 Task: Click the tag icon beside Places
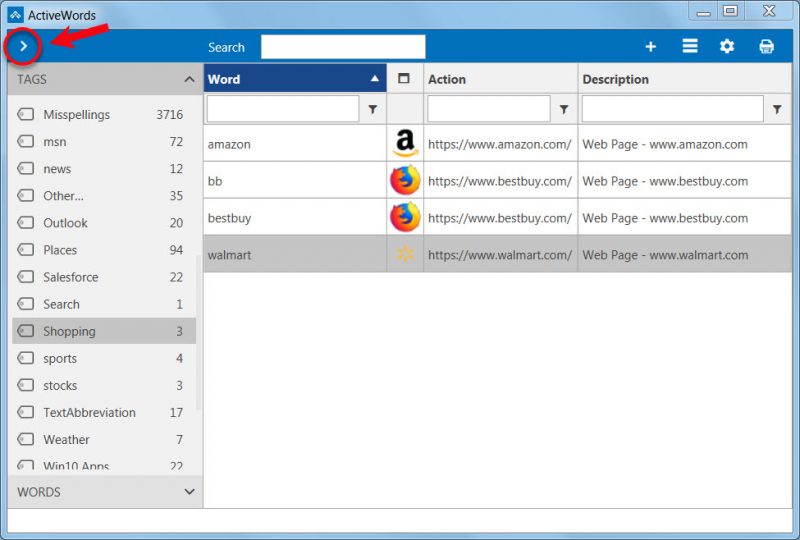(x=26, y=250)
